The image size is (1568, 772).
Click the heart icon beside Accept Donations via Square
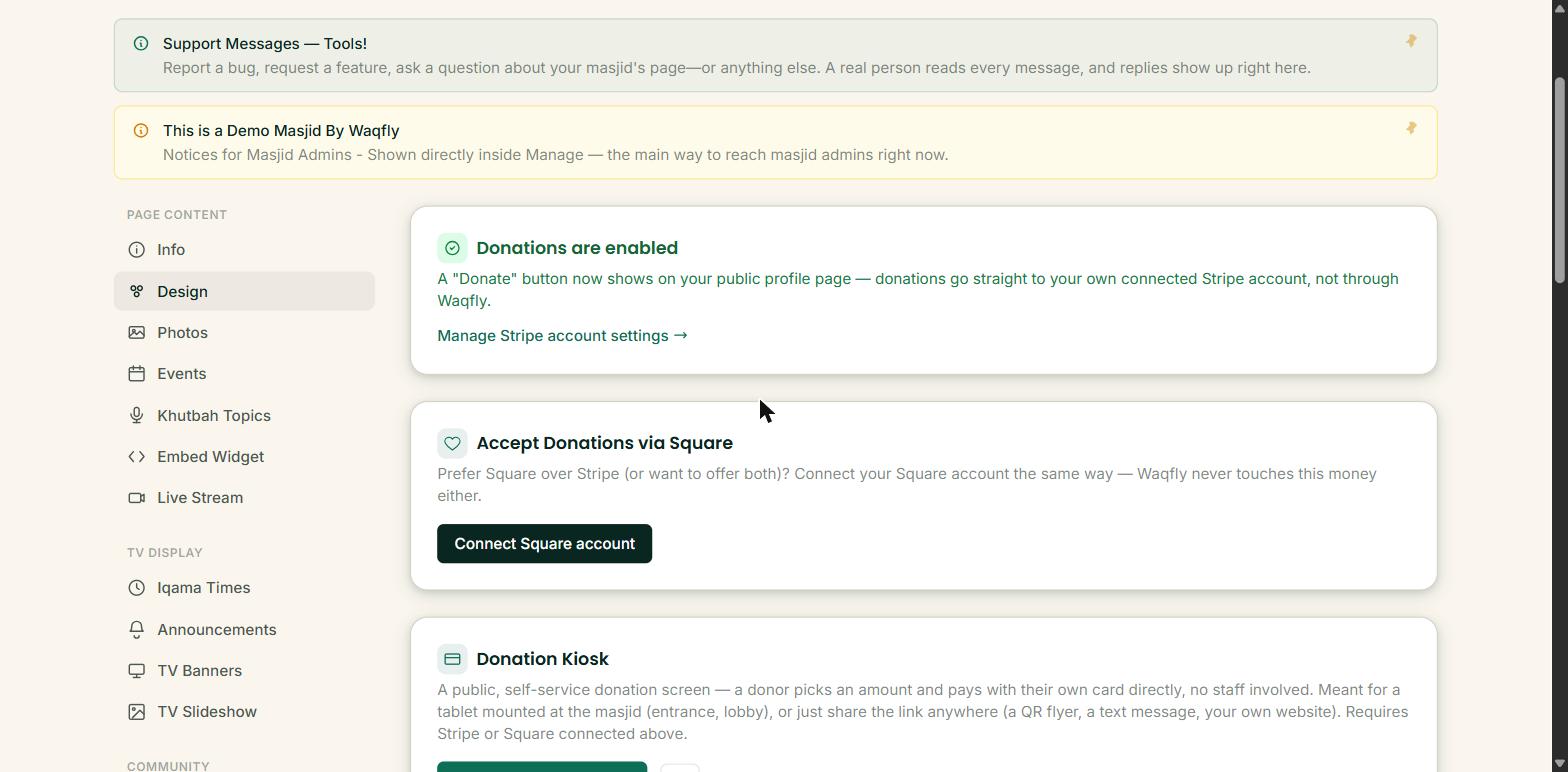pyautogui.click(x=452, y=442)
